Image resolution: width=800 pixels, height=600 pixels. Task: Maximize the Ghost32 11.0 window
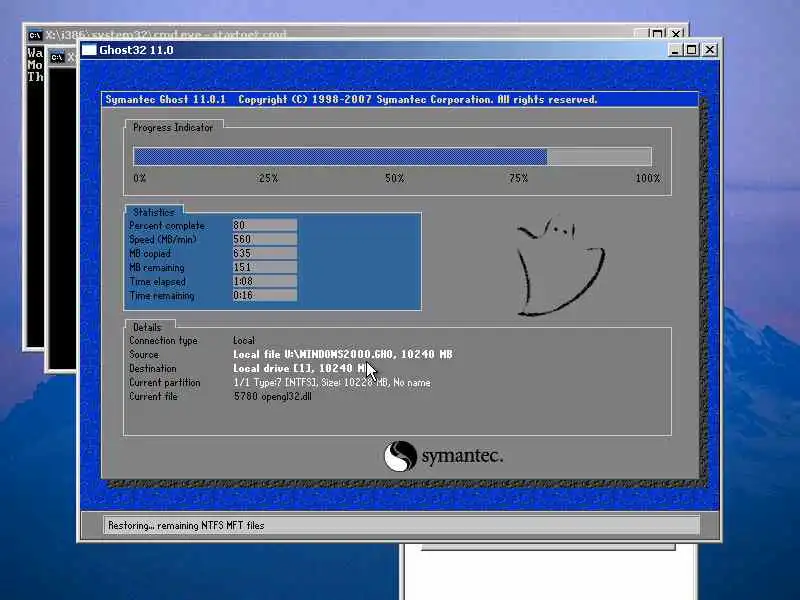pos(691,50)
